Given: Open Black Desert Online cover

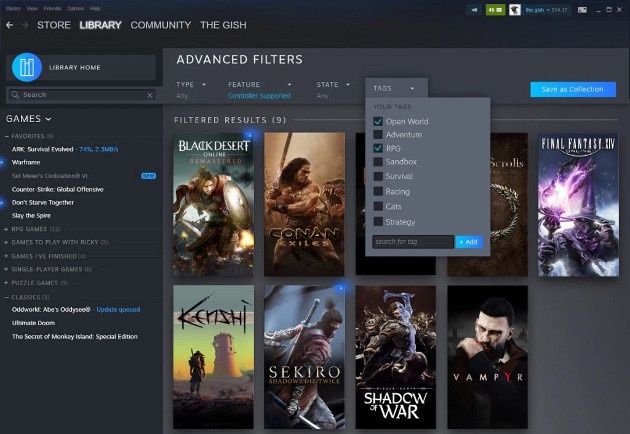Looking at the screenshot, I should pos(213,205).
